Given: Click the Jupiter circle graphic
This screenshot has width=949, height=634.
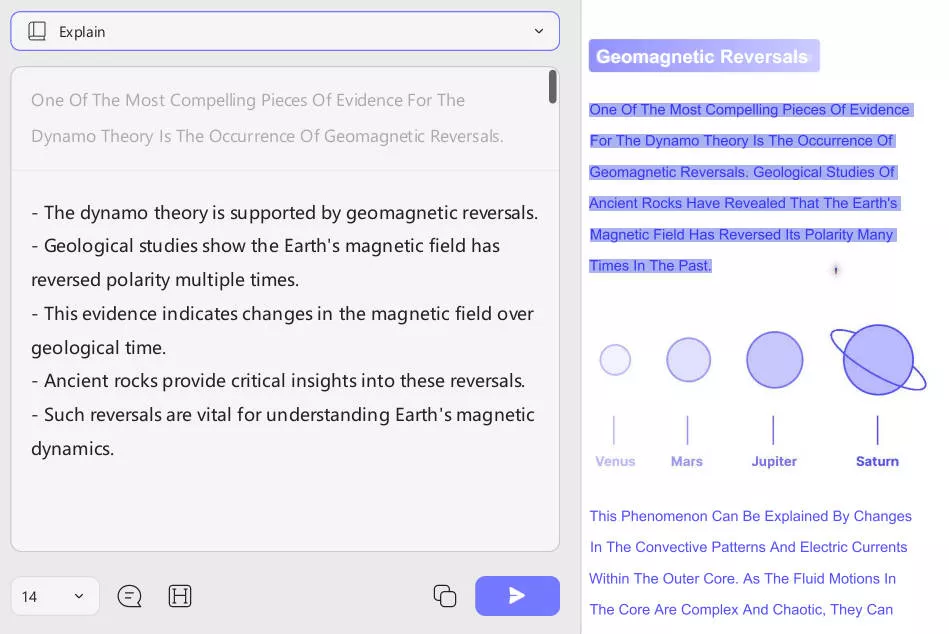Looking at the screenshot, I should point(774,360).
